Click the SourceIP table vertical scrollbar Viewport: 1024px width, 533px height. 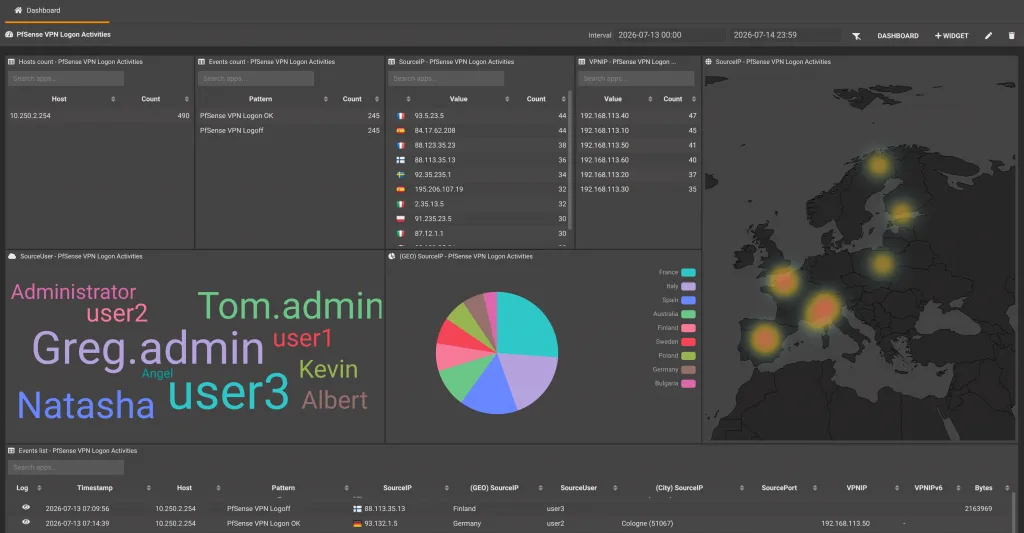click(571, 161)
